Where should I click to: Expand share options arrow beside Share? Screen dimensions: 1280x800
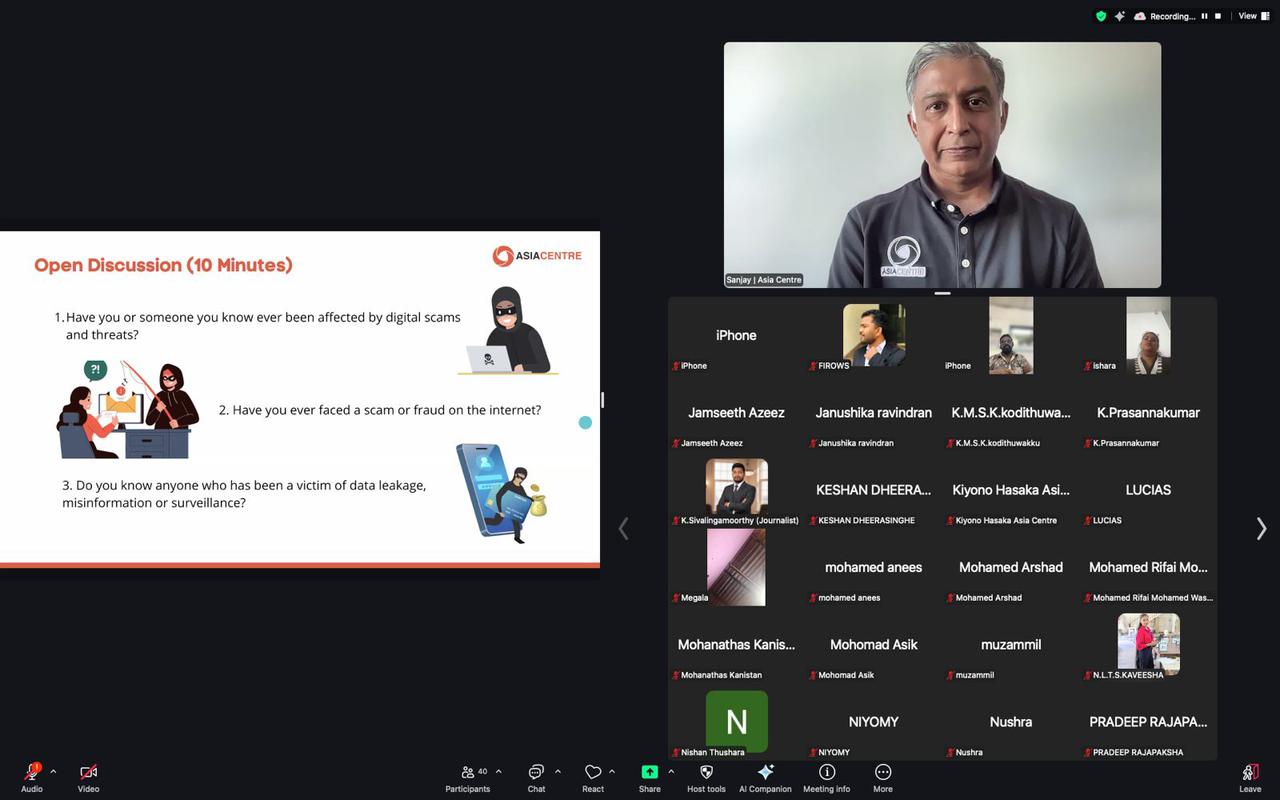(671, 771)
